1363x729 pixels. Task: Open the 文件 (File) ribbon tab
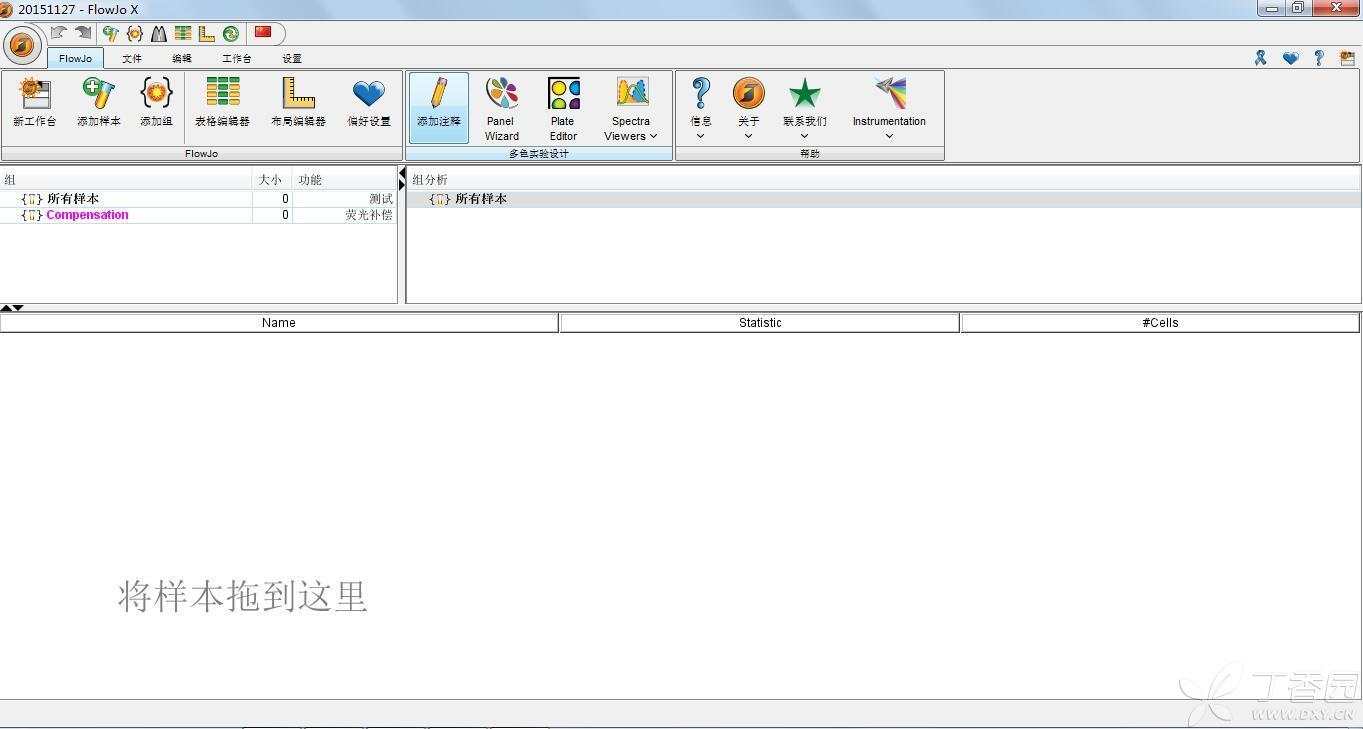[132, 59]
